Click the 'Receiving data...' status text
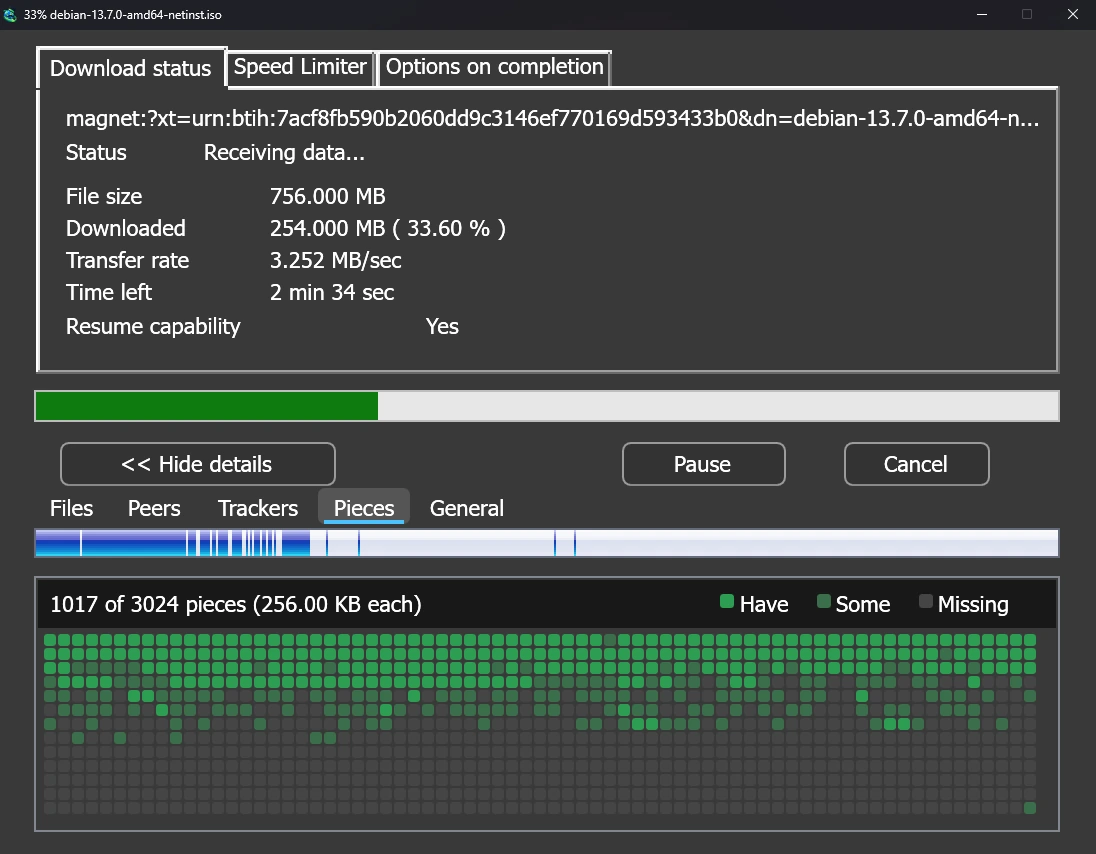 [x=284, y=152]
